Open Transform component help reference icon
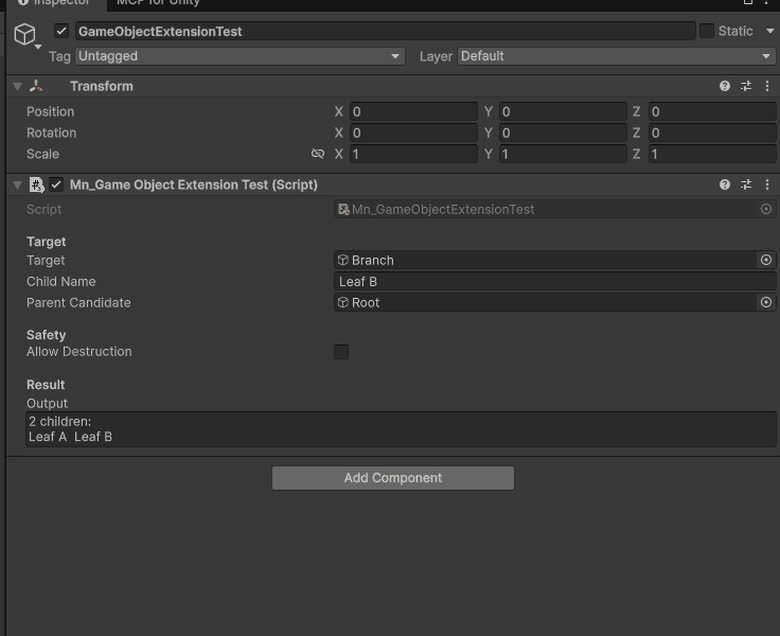Viewport: 780px width, 636px height. (724, 86)
